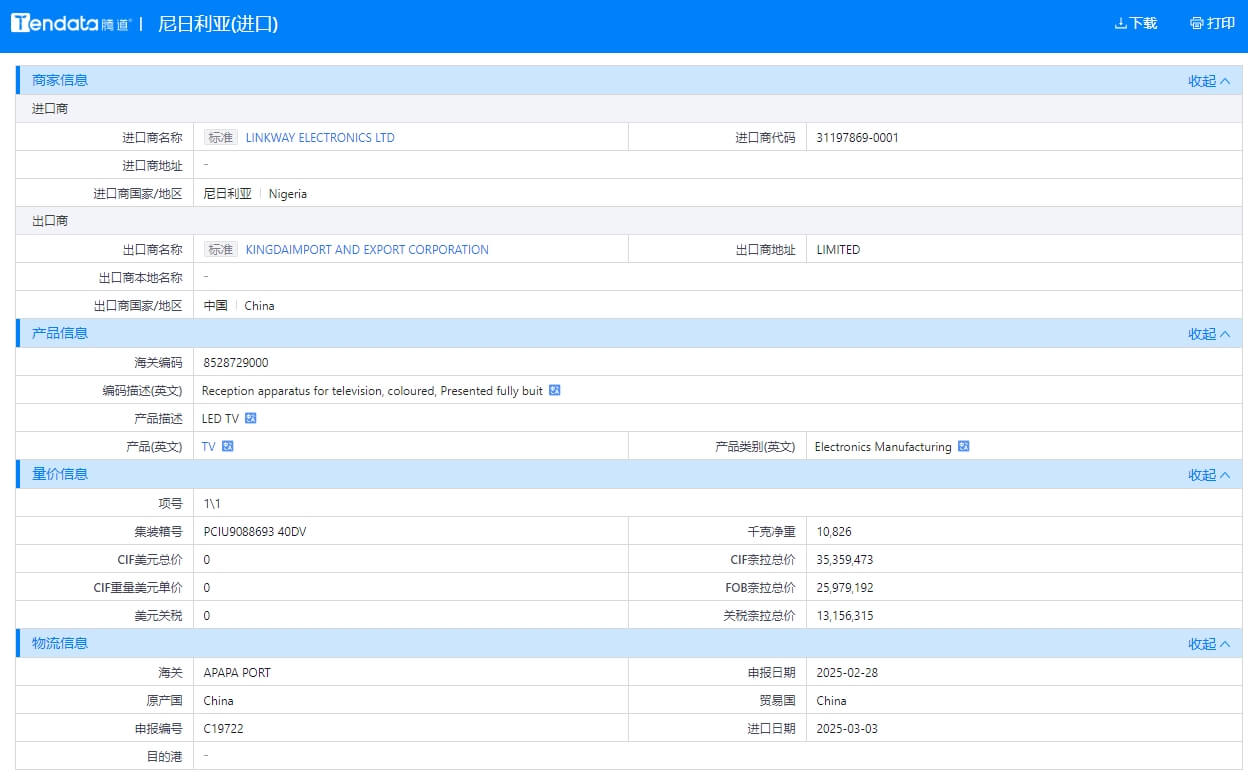This screenshot has height=778, width=1248.
Task: Click the product description value LED TV
Action: [220, 419]
